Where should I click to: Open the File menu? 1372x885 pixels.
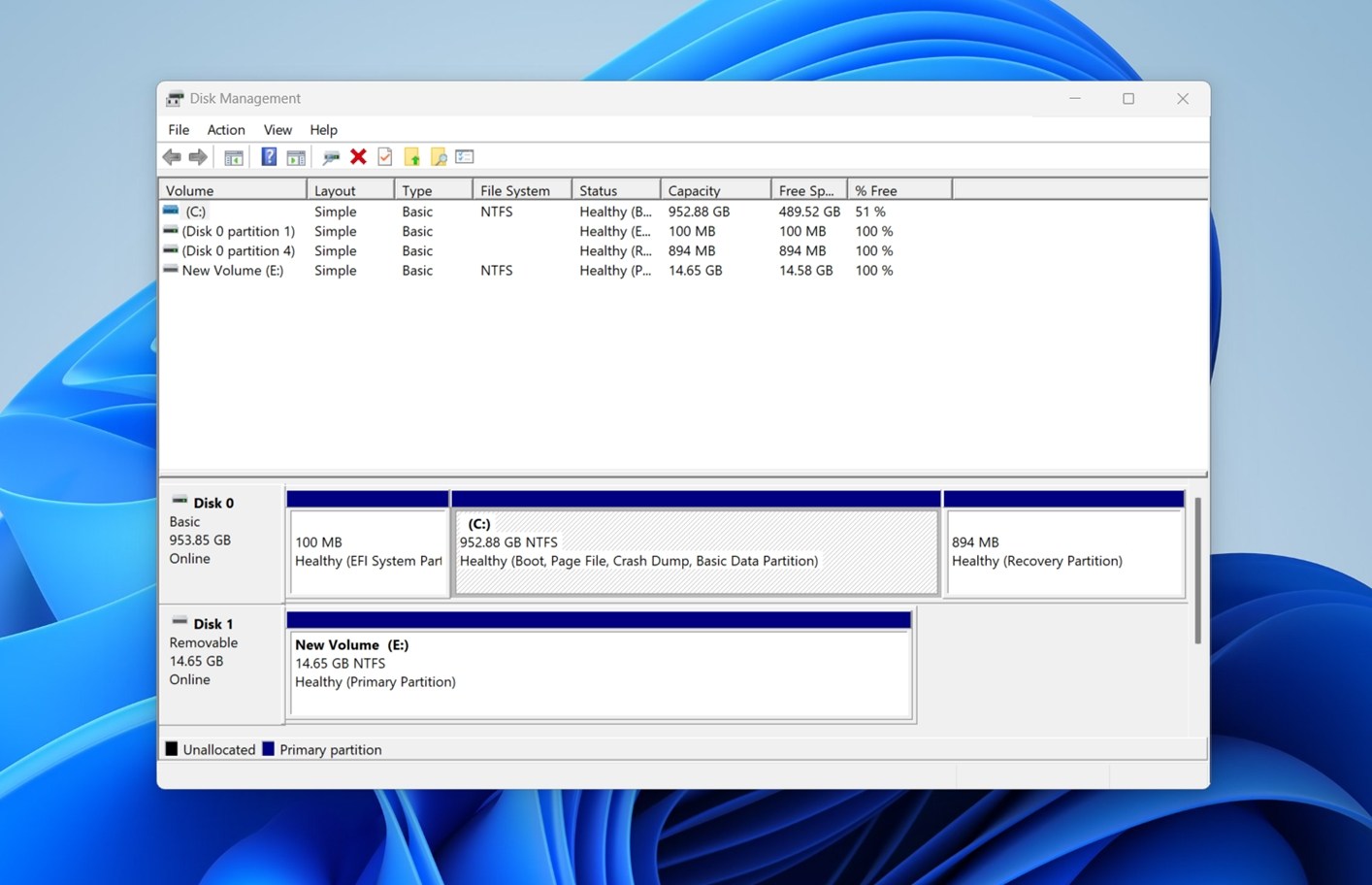pyautogui.click(x=179, y=129)
